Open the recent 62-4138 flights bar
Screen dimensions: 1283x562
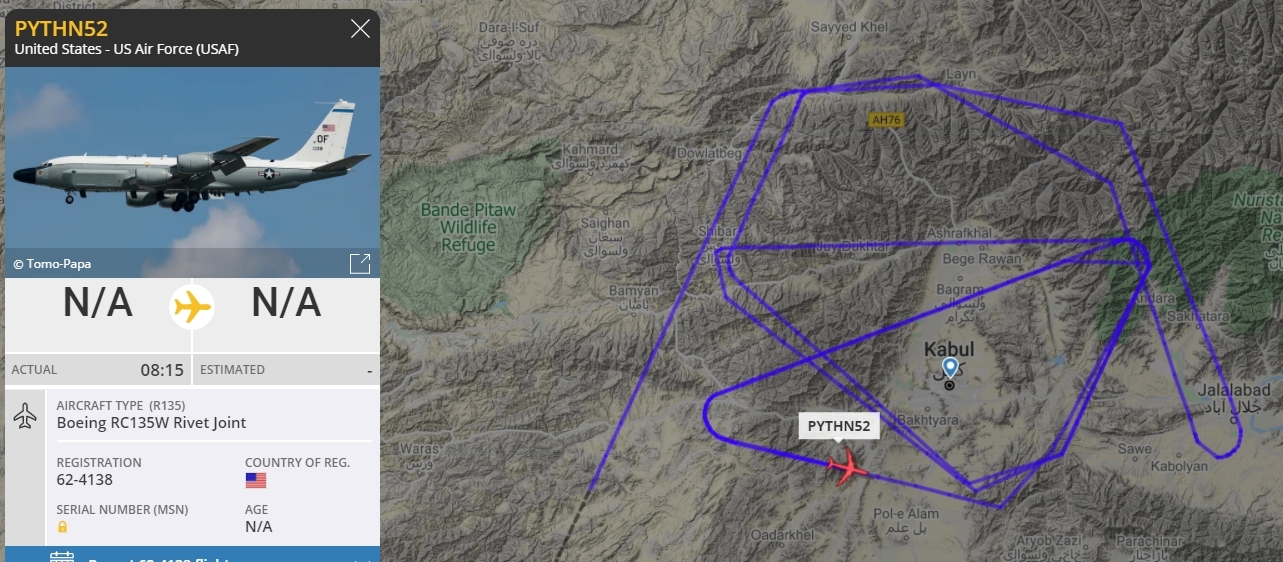click(192, 555)
